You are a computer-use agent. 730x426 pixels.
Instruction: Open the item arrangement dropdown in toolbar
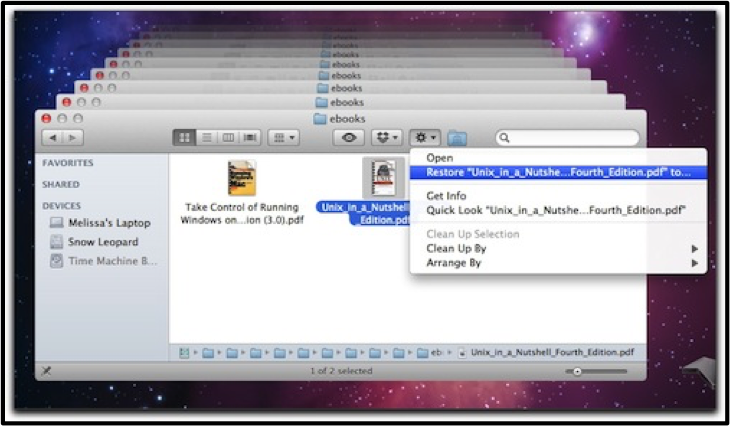[284, 138]
